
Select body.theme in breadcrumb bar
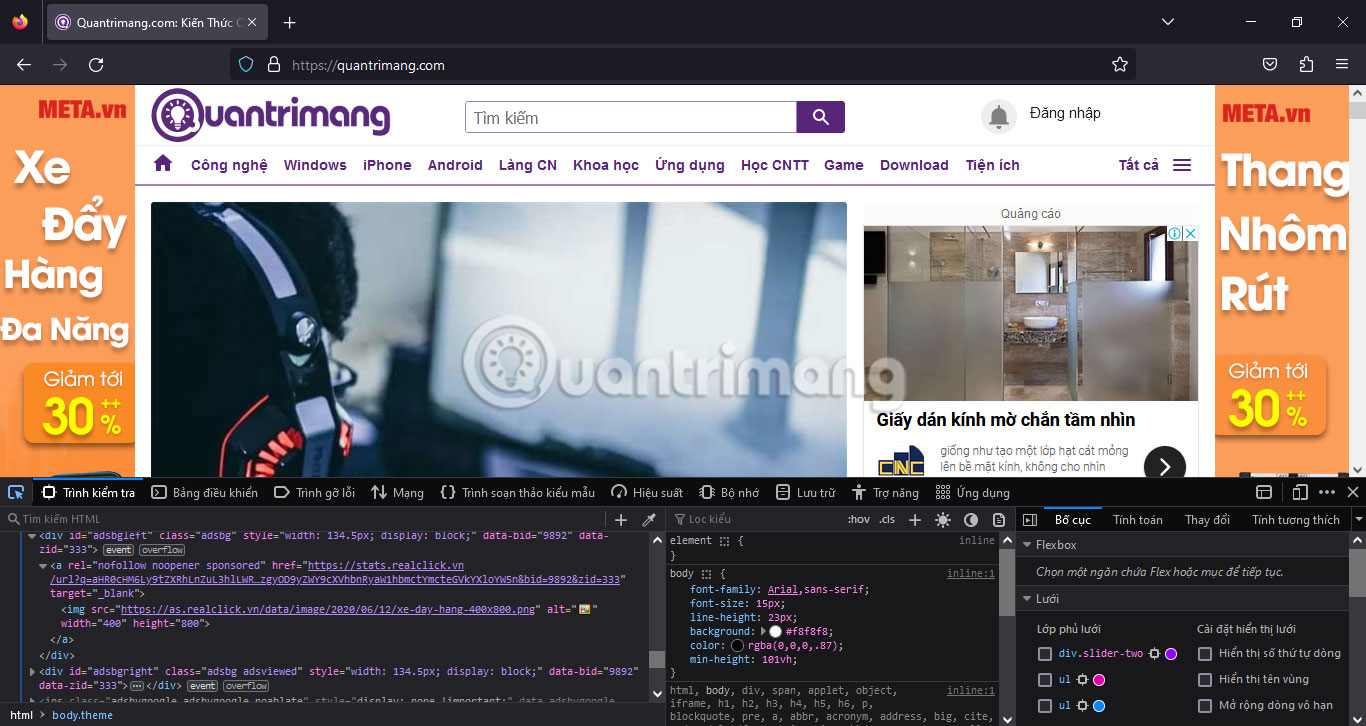83,715
